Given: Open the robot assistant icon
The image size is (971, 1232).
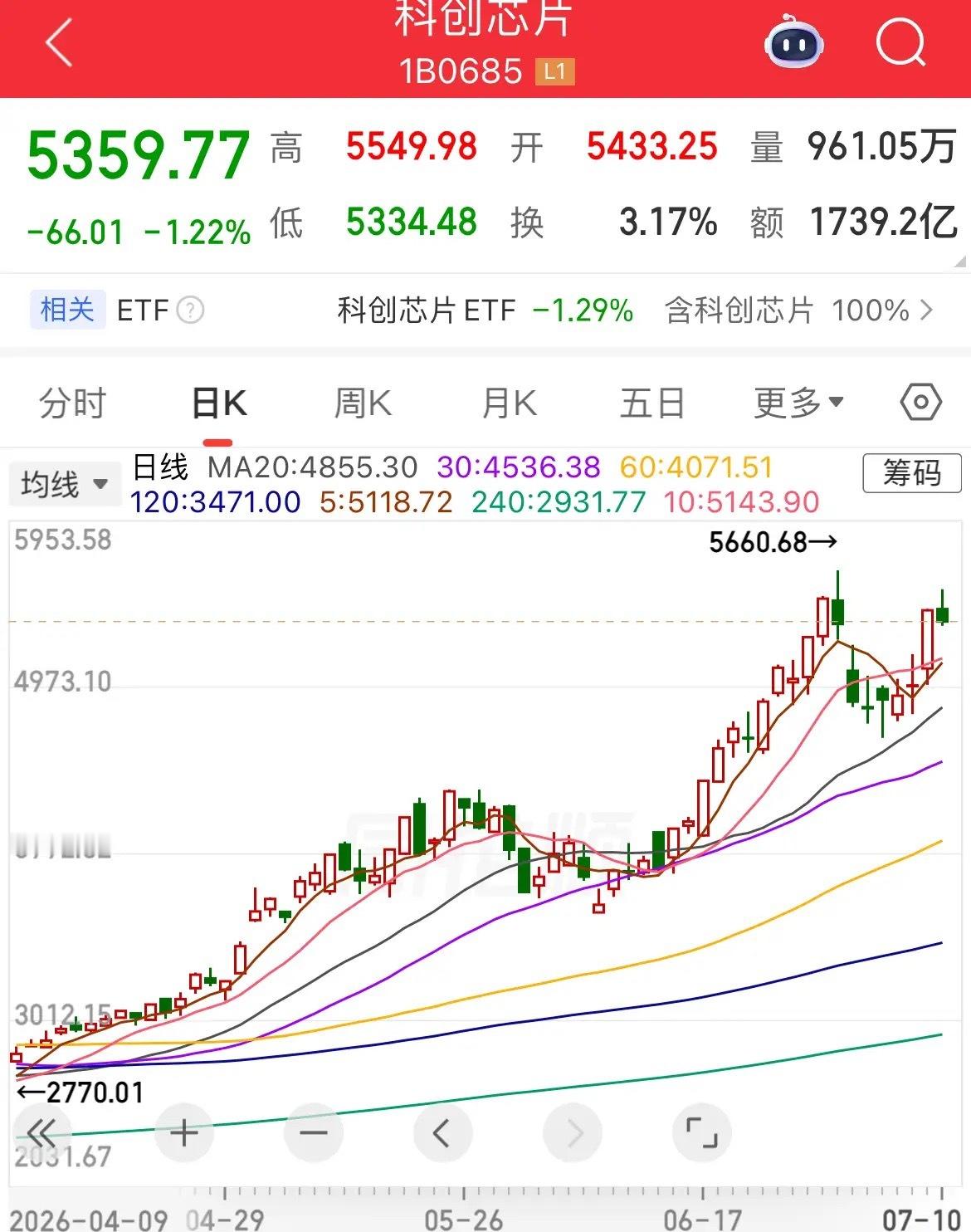Looking at the screenshot, I should click(x=793, y=42).
